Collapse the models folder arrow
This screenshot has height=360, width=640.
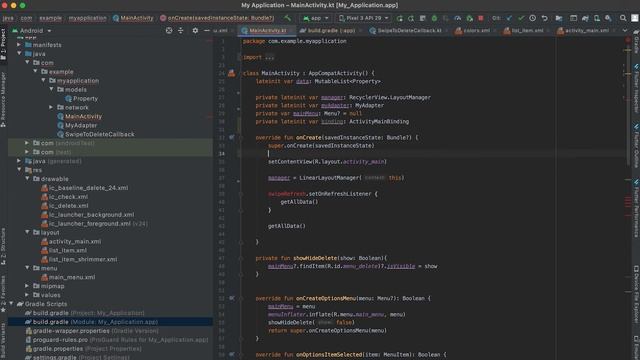click(51, 89)
